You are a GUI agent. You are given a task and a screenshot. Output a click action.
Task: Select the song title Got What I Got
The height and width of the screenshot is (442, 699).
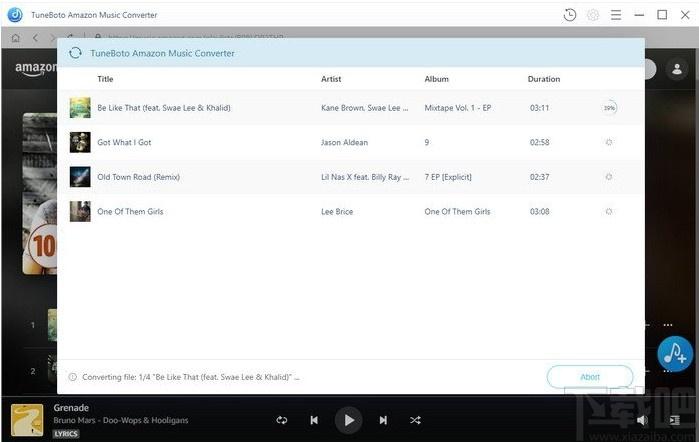coord(124,142)
